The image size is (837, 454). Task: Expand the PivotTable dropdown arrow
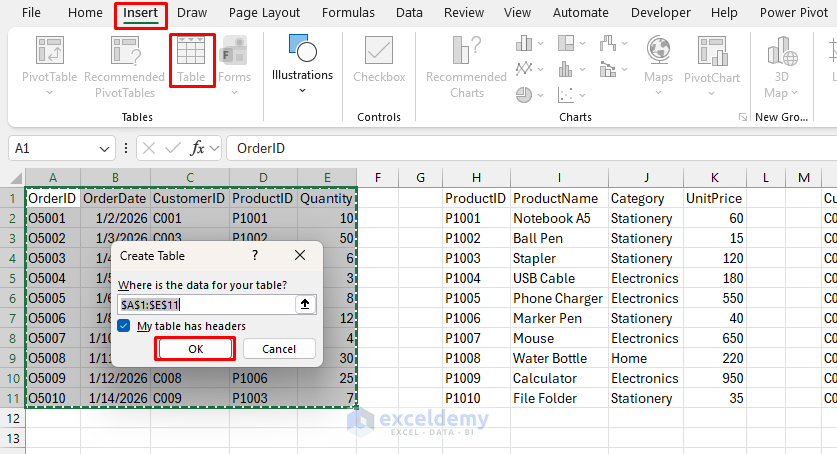click(50, 93)
